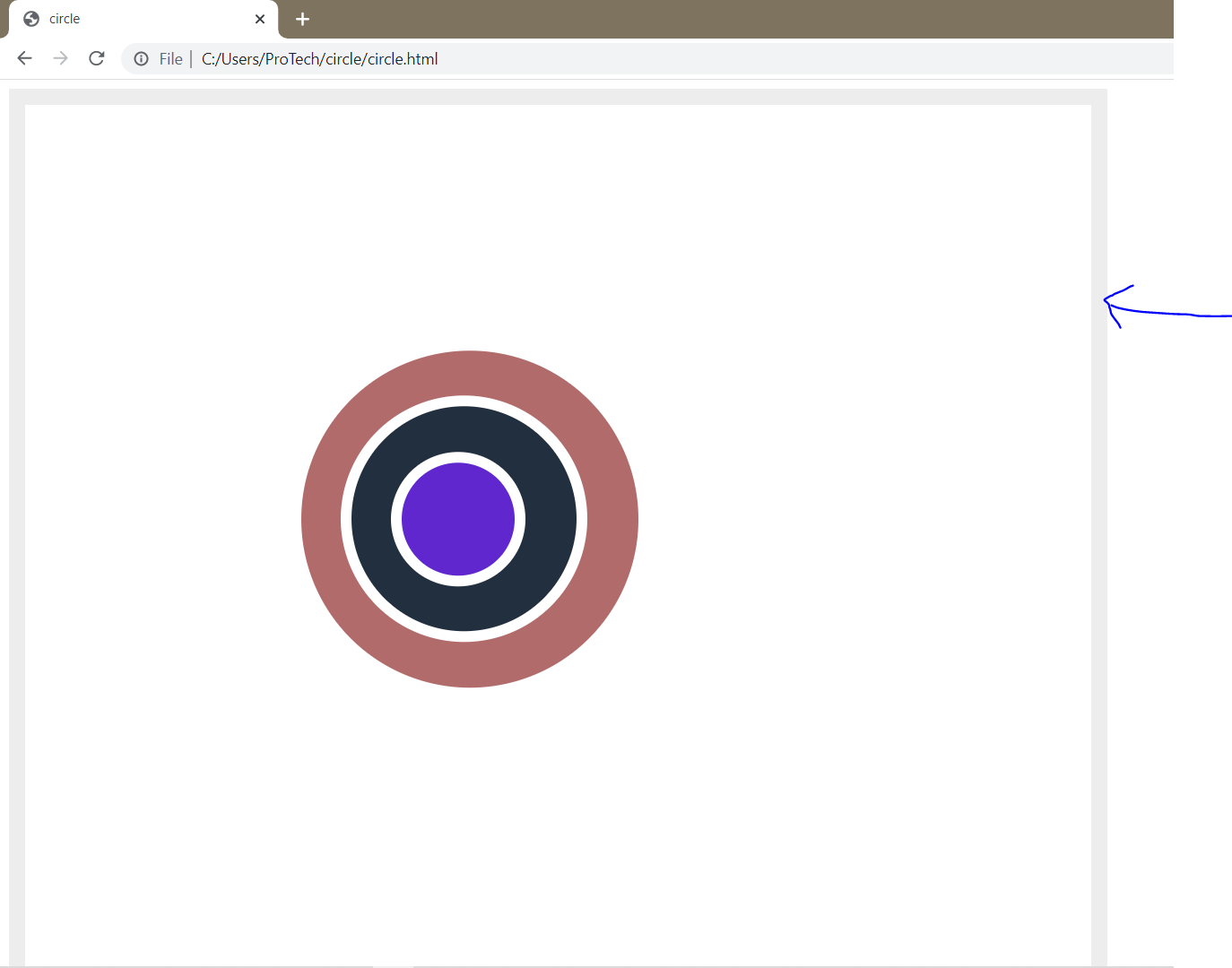Click the browser back navigation arrow

tap(24, 57)
